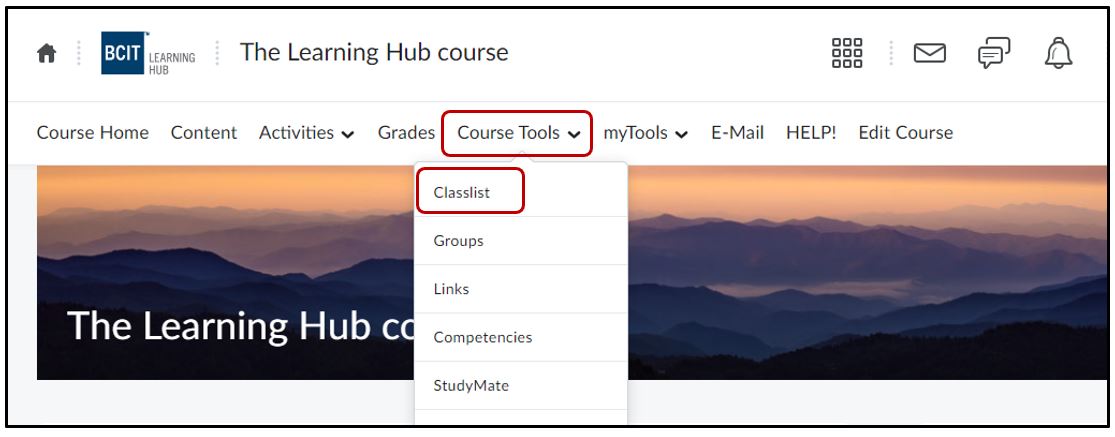Image resolution: width=1115 pixels, height=437 pixels.
Task: Open the course selector grid icon
Action: (847, 53)
